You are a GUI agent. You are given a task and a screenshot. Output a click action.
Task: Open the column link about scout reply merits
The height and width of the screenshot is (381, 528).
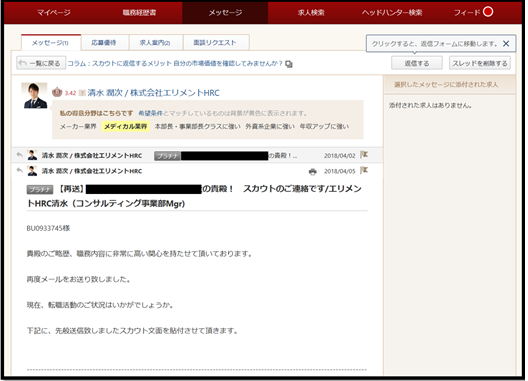pos(175,63)
